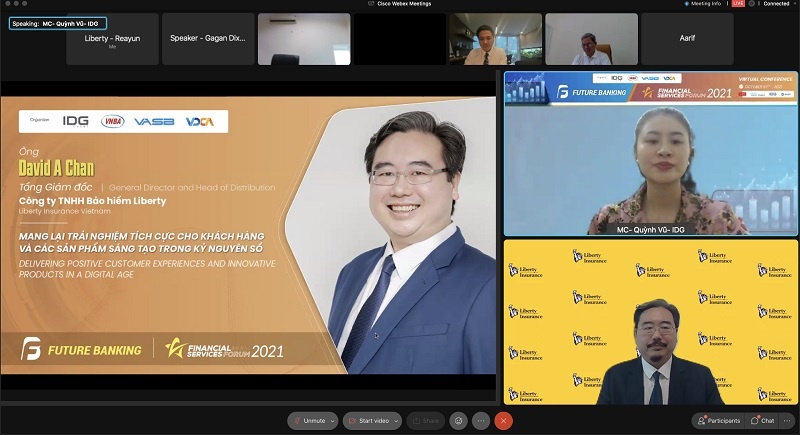Open the Participants panel
800x435 pixels.
point(719,421)
